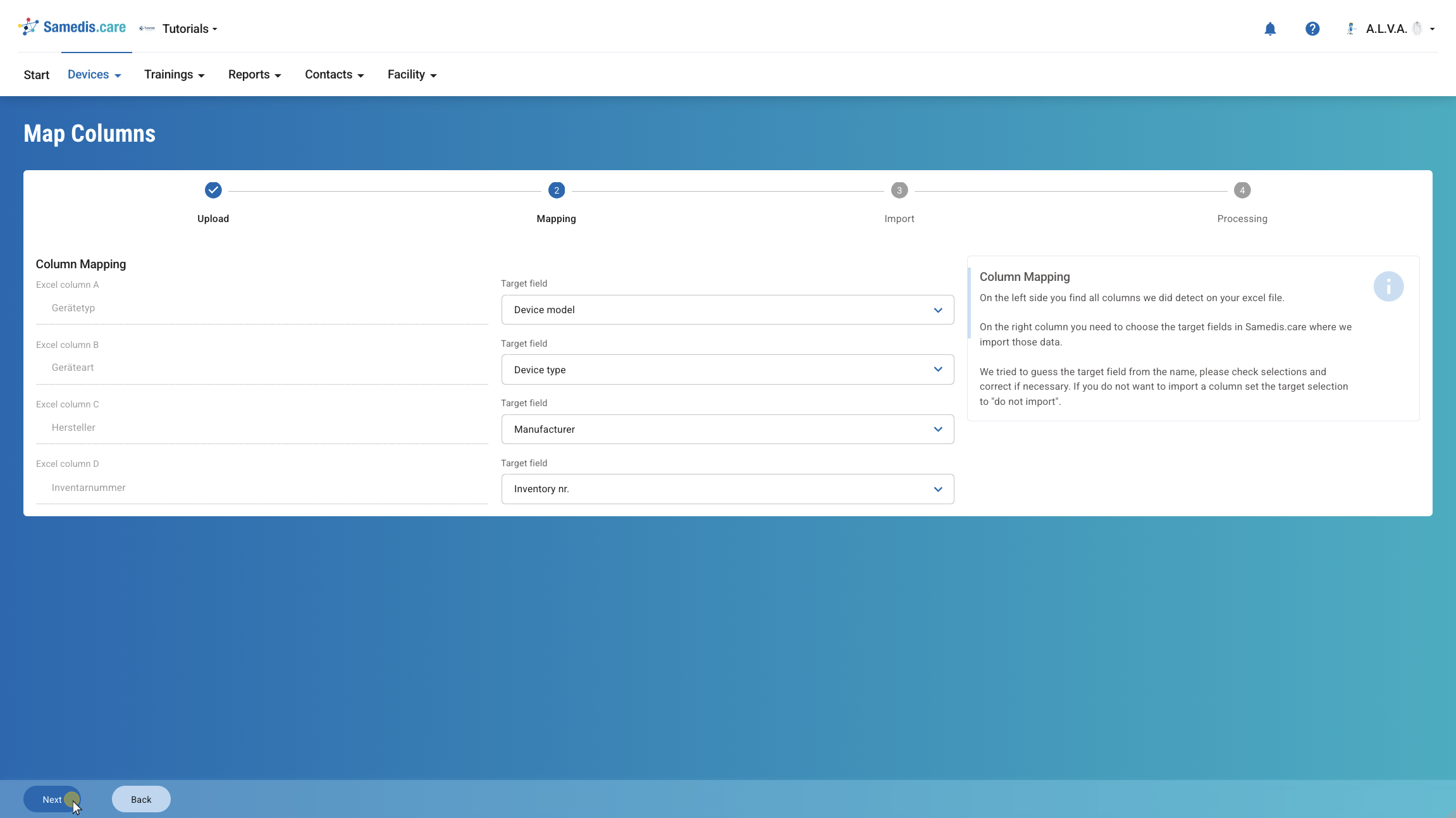Screen dimensions: 1456x818
Task: Click the step 3 Import circle
Action: pyautogui.click(x=899, y=190)
